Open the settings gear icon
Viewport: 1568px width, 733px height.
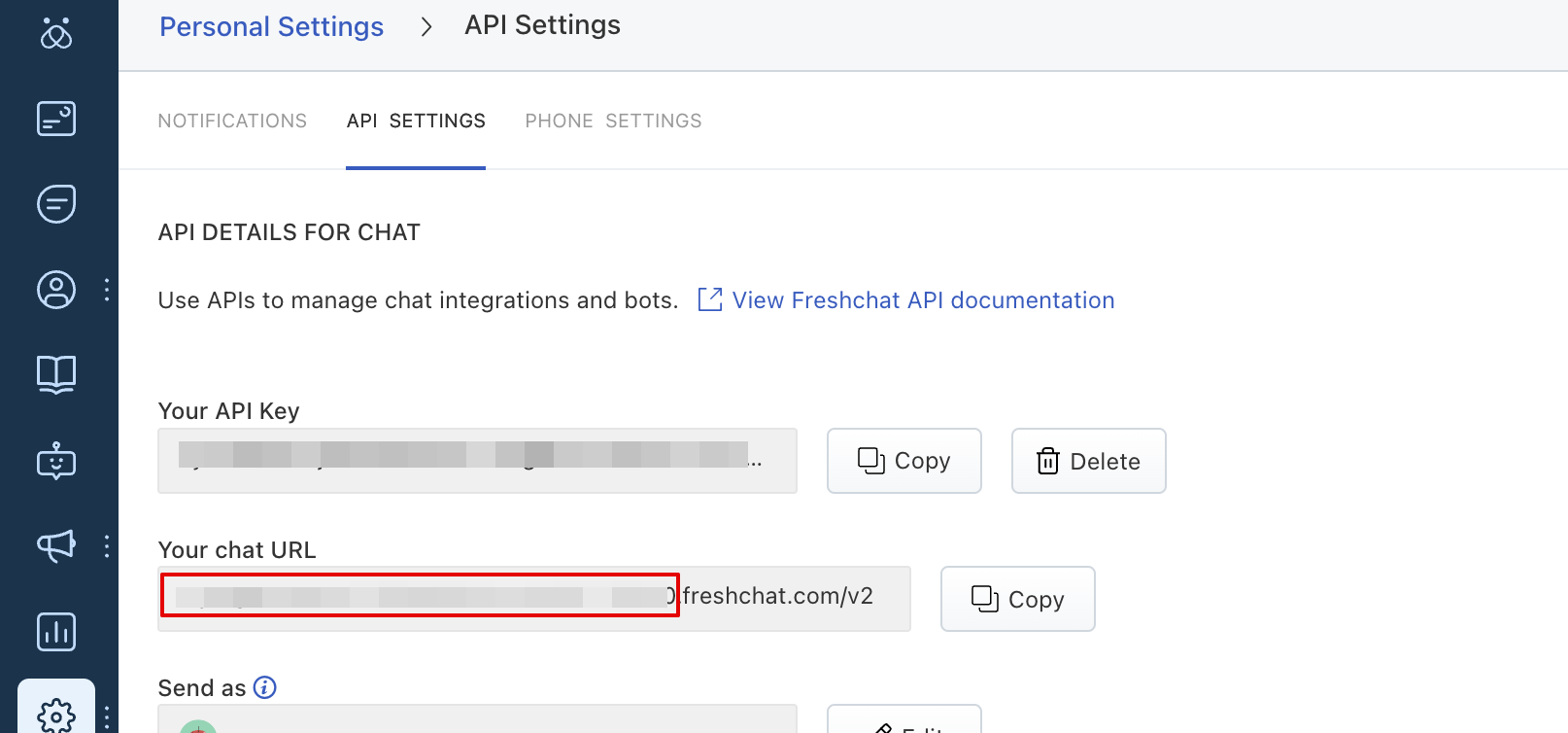tap(56, 716)
